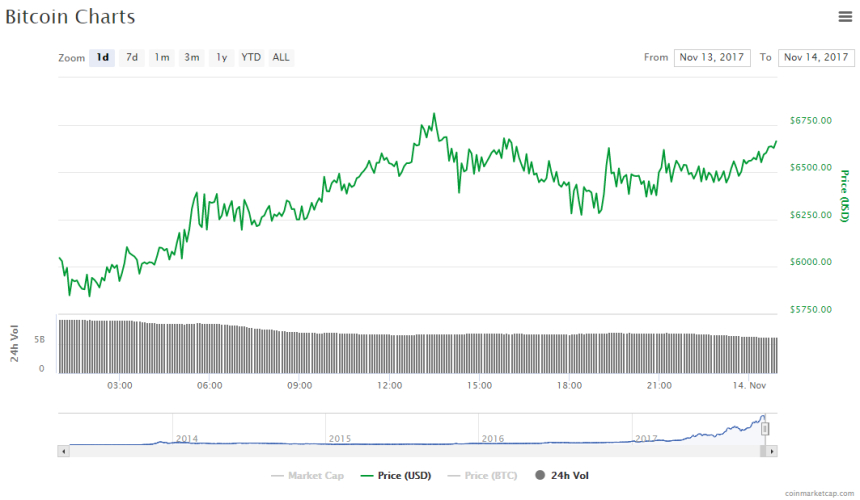The height and width of the screenshot is (500, 860).
Task: Toggle the Price (USD) series legend
Action: [396, 475]
